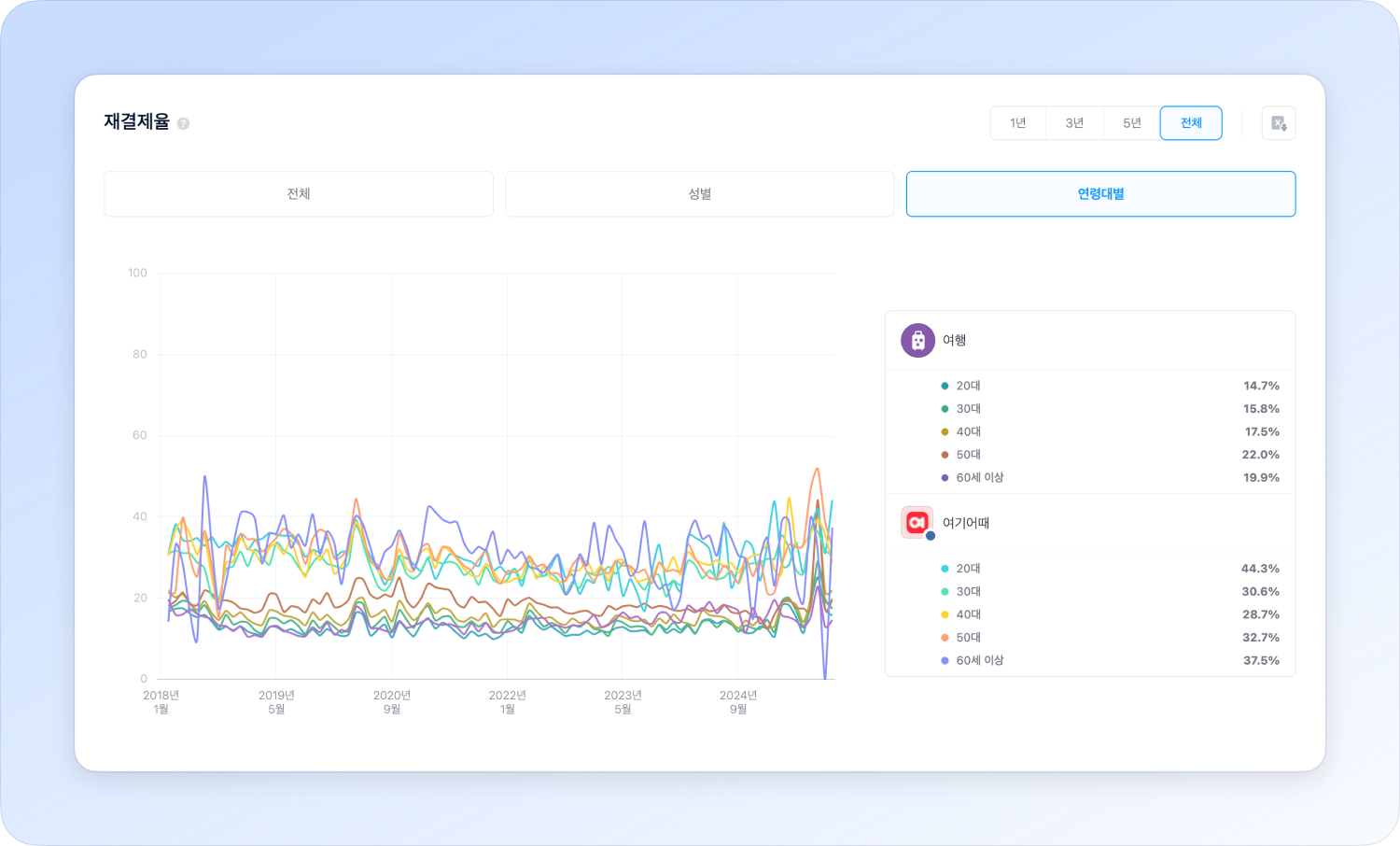The image size is (1400, 846).
Task: Click the 여기어때 label in legend
Action: [x=966, y=523]
